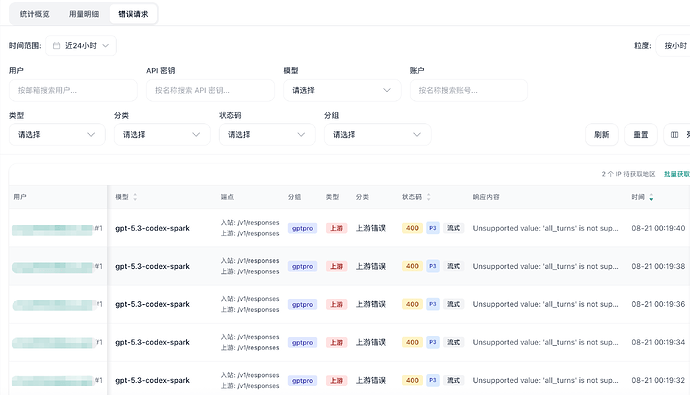Open the 类型 filter dropdown
This screenshot has width=690, height=395.
tap(57, 135)
